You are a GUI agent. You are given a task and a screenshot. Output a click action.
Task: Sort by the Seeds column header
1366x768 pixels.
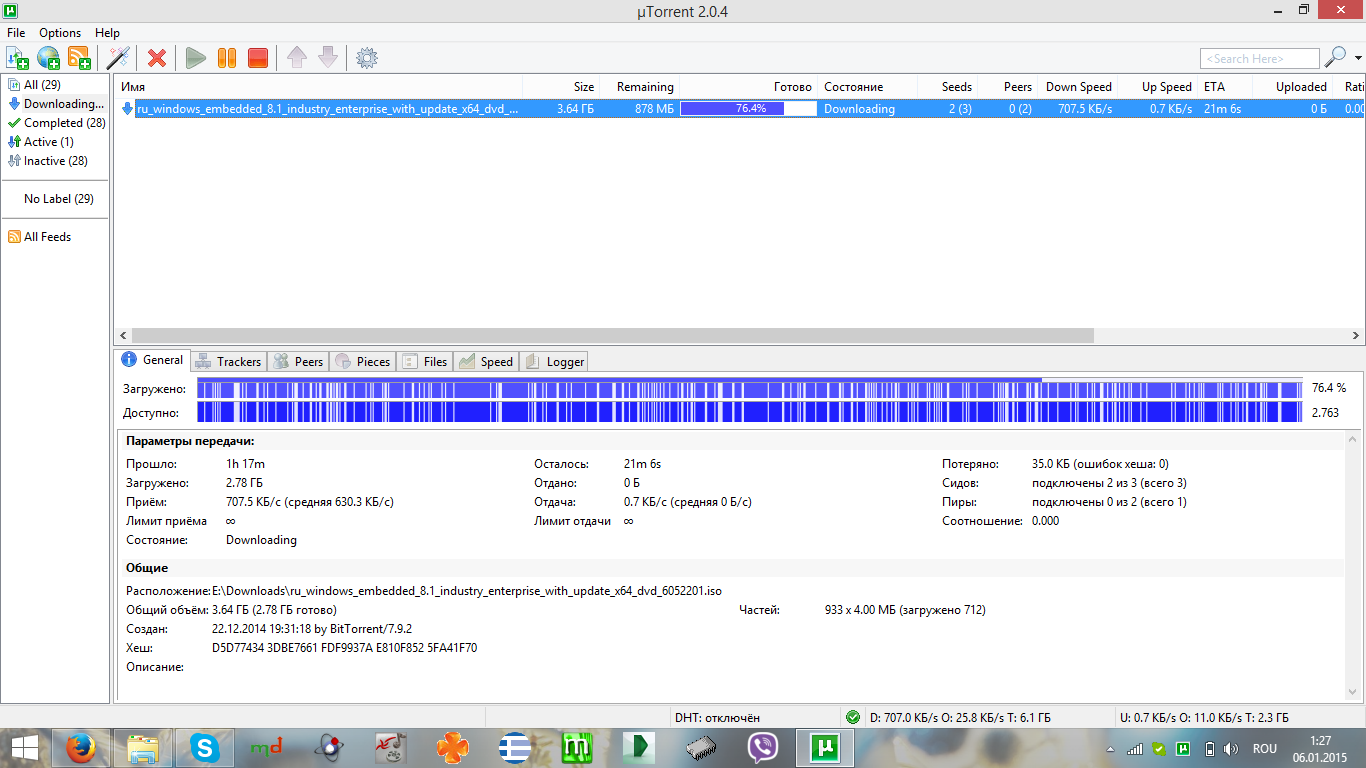[947, 87]
